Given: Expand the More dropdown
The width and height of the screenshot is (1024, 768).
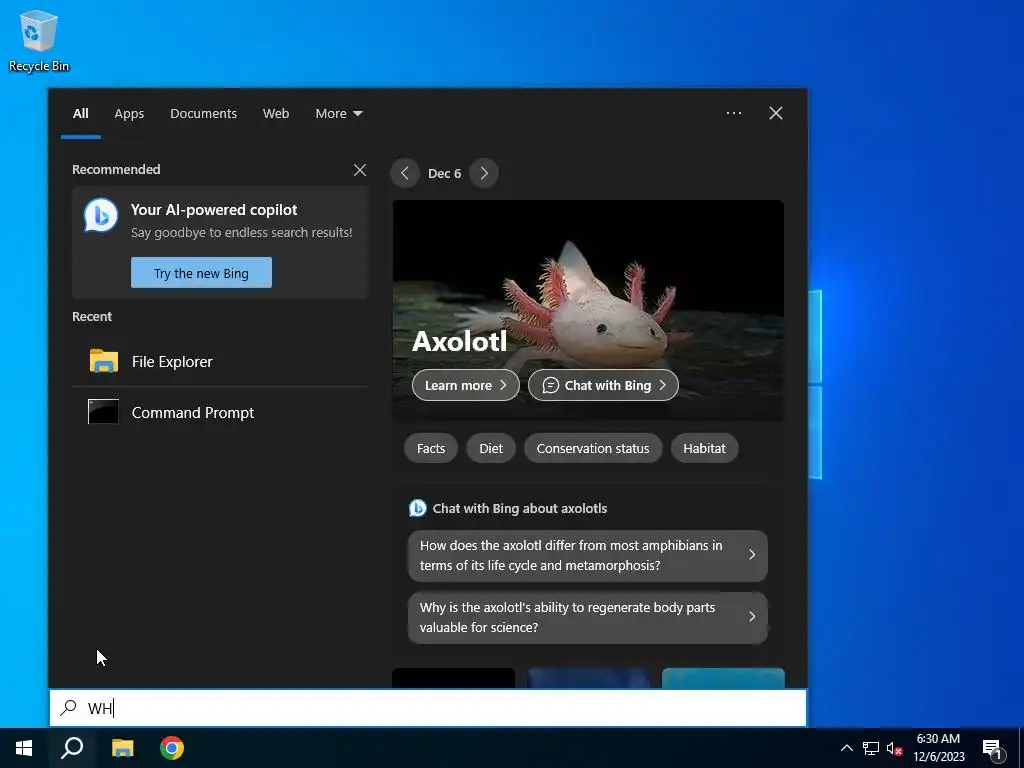Looking at the screenshot, I should pyautogui.click(x=338, y=114).
